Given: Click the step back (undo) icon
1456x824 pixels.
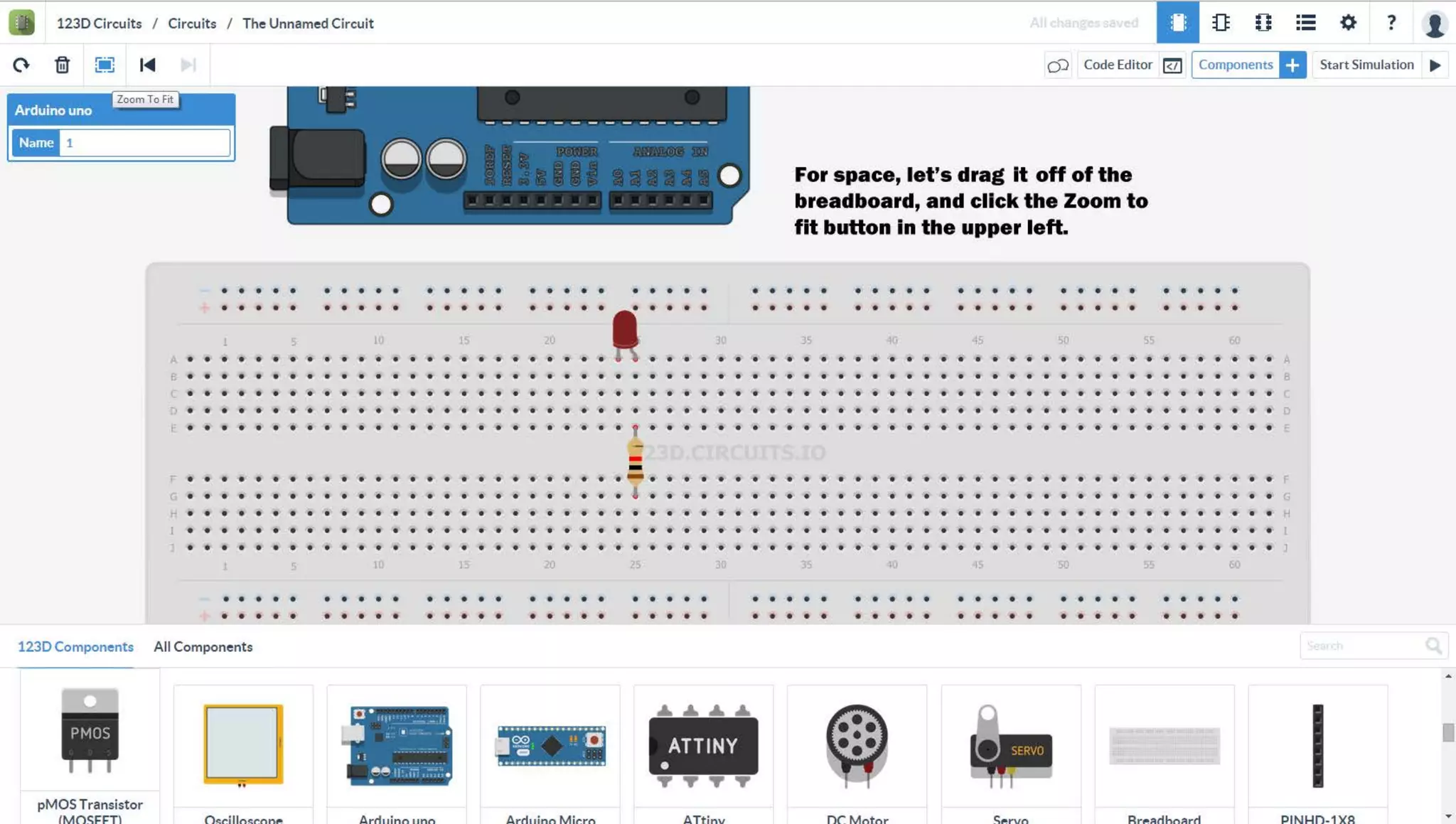Looking at the screenshot, I should tap(147, 65).
